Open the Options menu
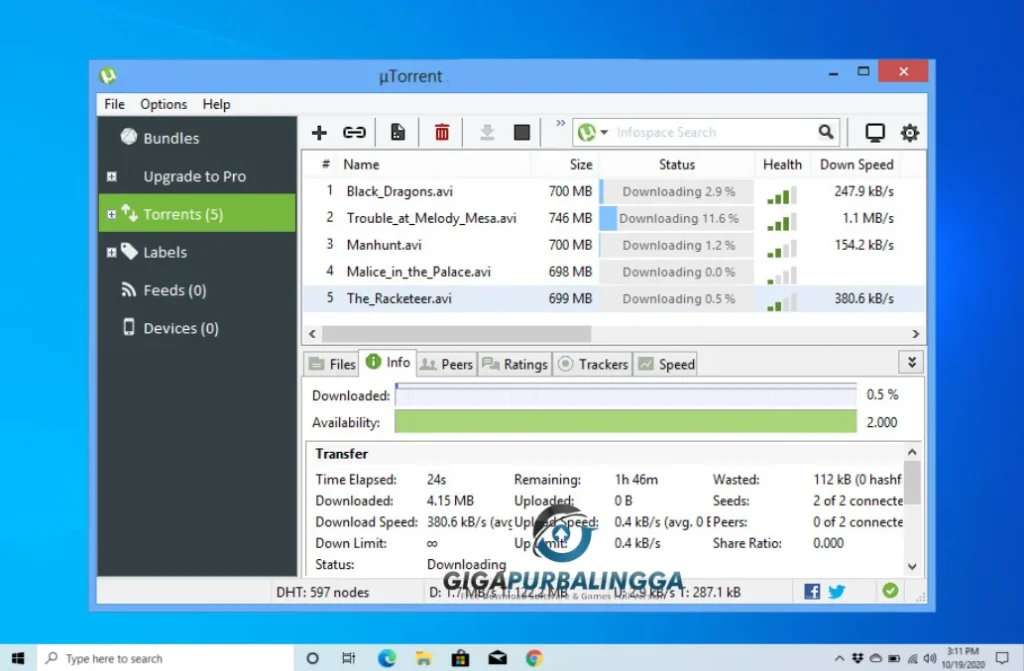Viewport: 1024px width, 671px height. (163, 104)
